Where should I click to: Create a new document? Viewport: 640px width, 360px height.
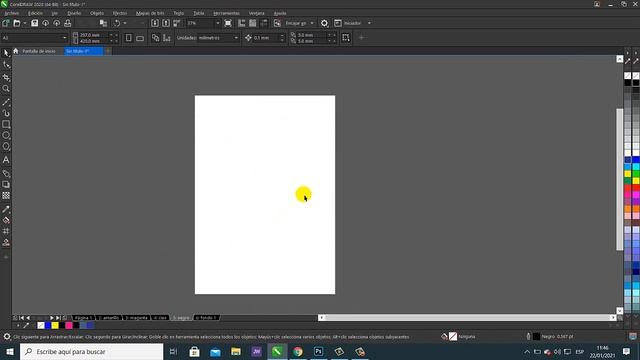pos(6,23)
